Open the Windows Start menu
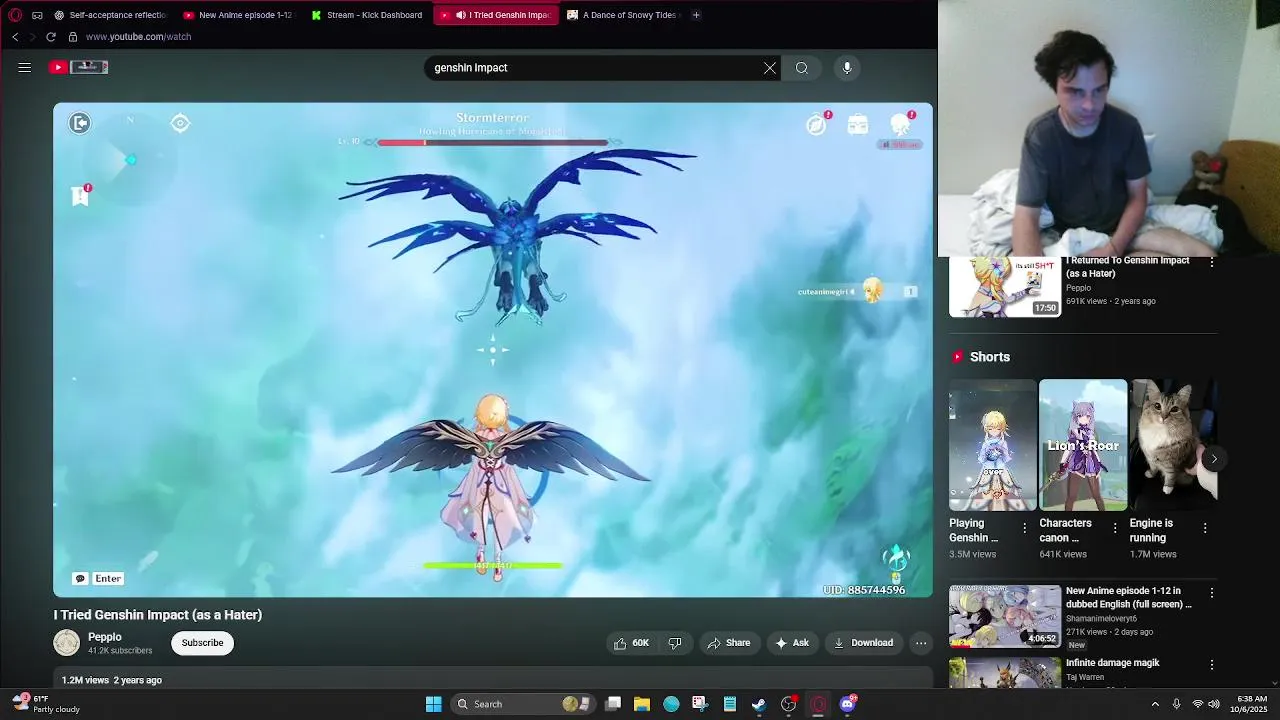 [x=434, y=704]
